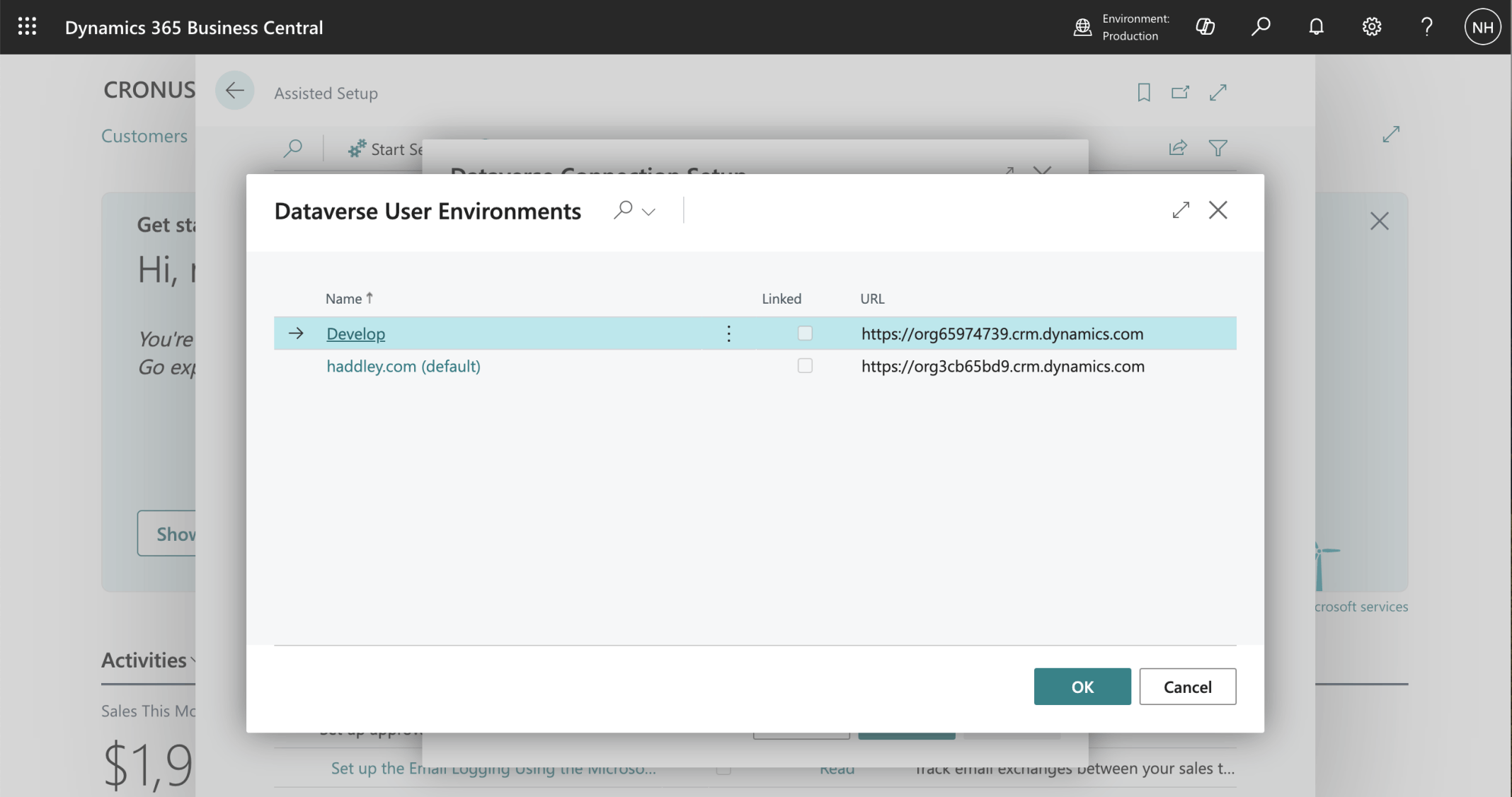Open the settings gear
This screenshot has width=1512, height=797.
coord(1372,27)
